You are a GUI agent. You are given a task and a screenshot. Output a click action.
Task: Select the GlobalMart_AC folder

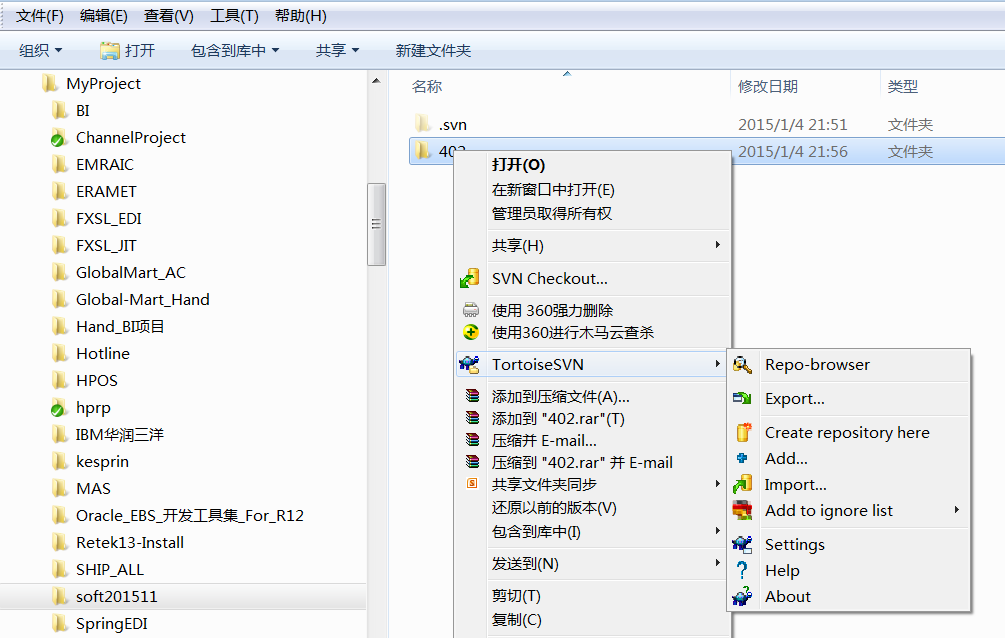pos(131,273)
